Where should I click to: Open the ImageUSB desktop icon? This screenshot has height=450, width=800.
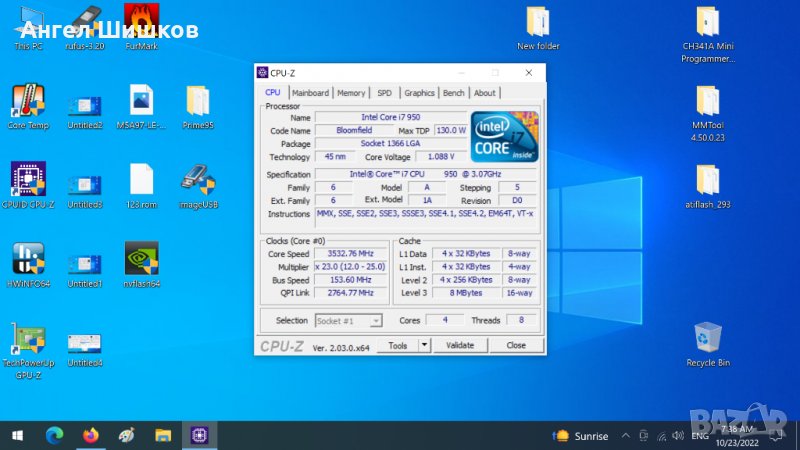click(x=197, y=180)
